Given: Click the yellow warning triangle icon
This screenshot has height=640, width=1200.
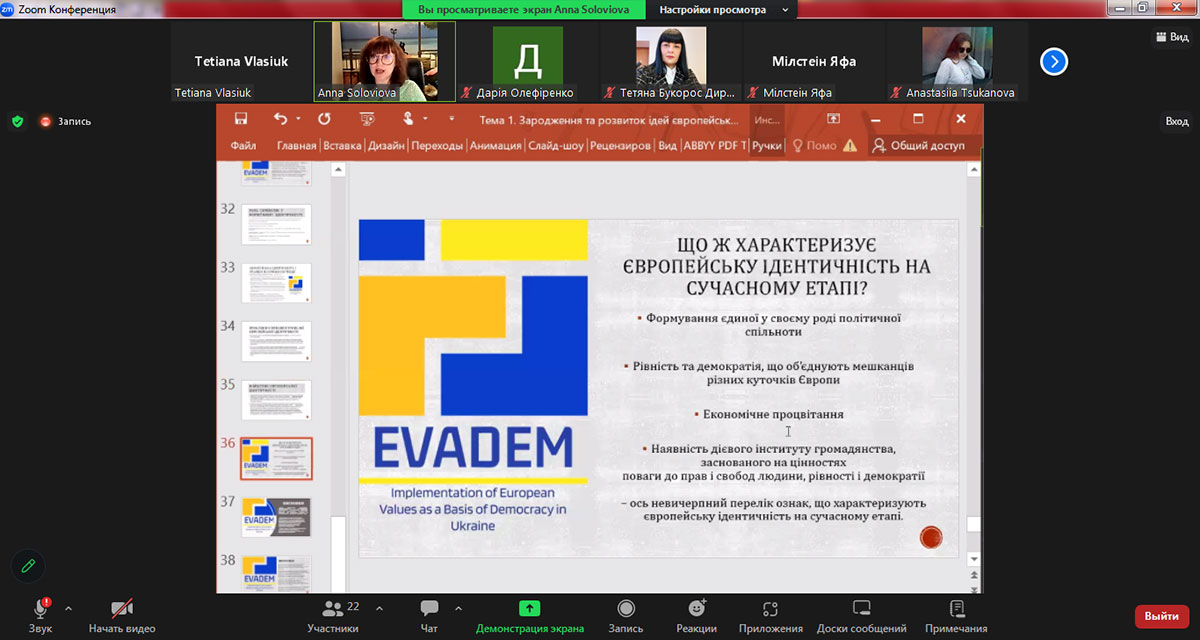Looking at the screenshot, I should tap(850, 145).
